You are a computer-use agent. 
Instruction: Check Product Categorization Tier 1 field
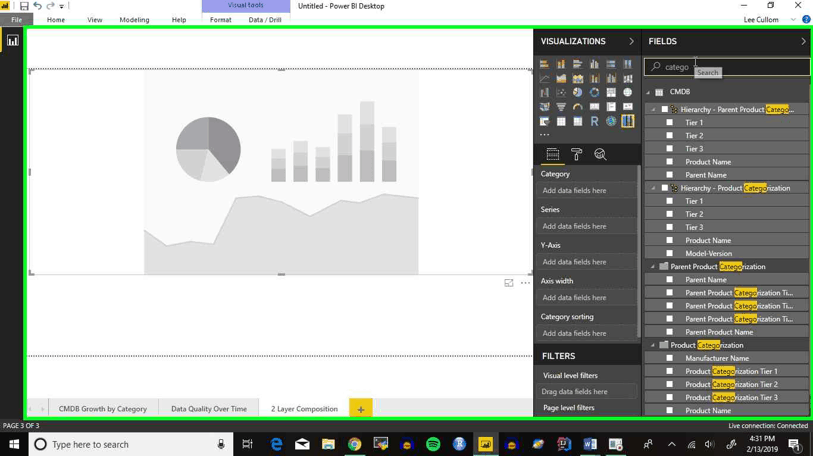pyautogui.click(x=670, y=372)
